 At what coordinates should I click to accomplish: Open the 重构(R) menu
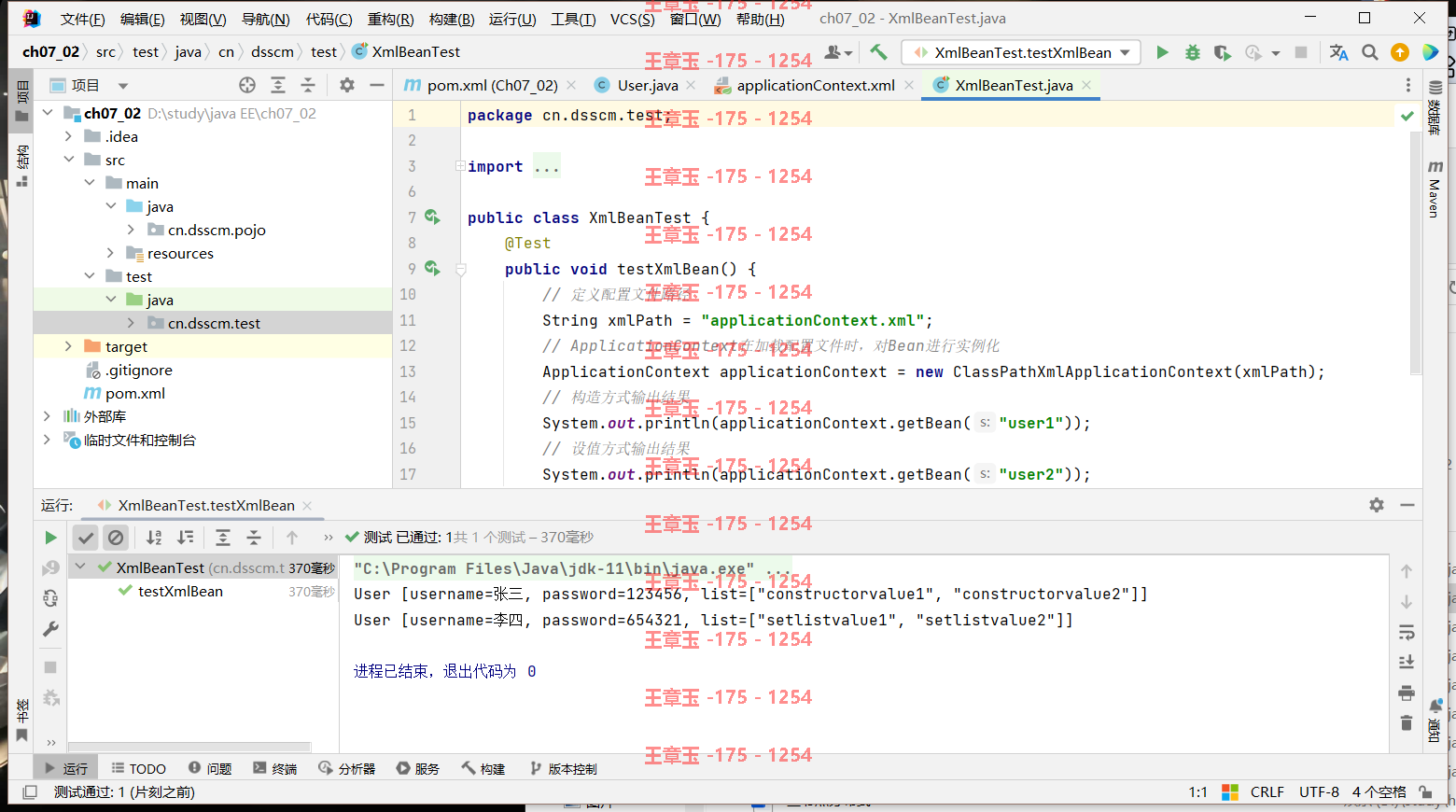click(x=390, y=19)
